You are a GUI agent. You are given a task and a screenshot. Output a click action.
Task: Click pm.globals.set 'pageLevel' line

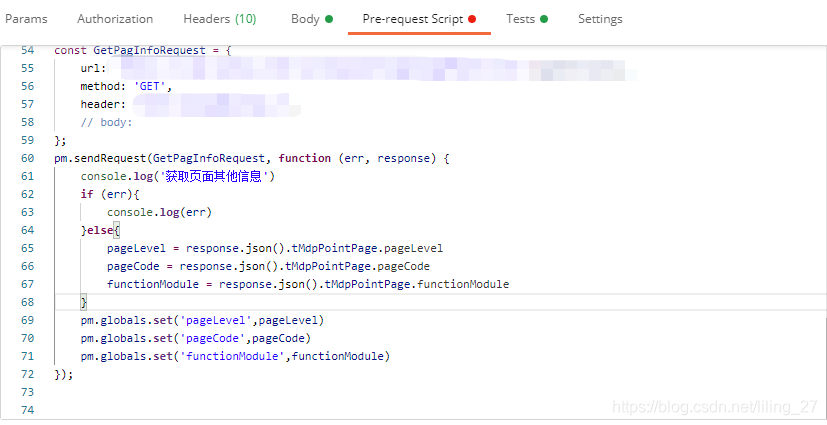coord(202,320)
